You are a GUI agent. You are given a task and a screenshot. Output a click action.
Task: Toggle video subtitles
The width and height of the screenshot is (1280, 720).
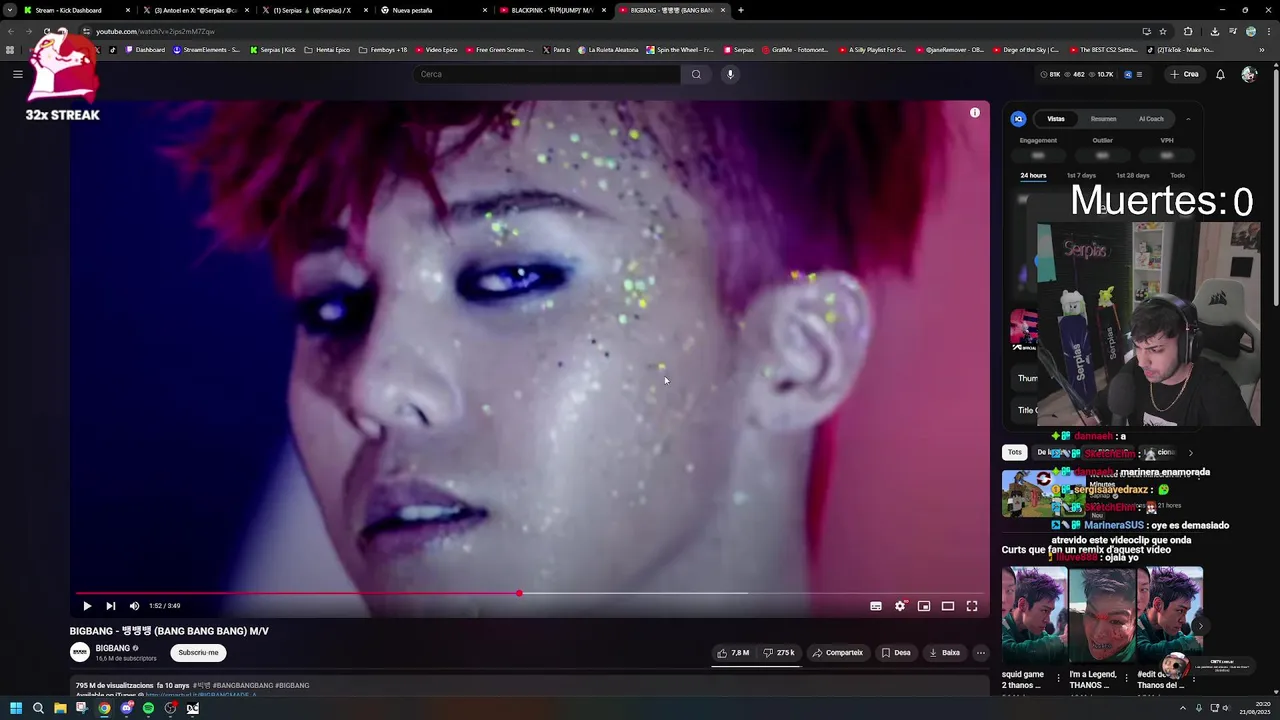(x=876, y=606)
